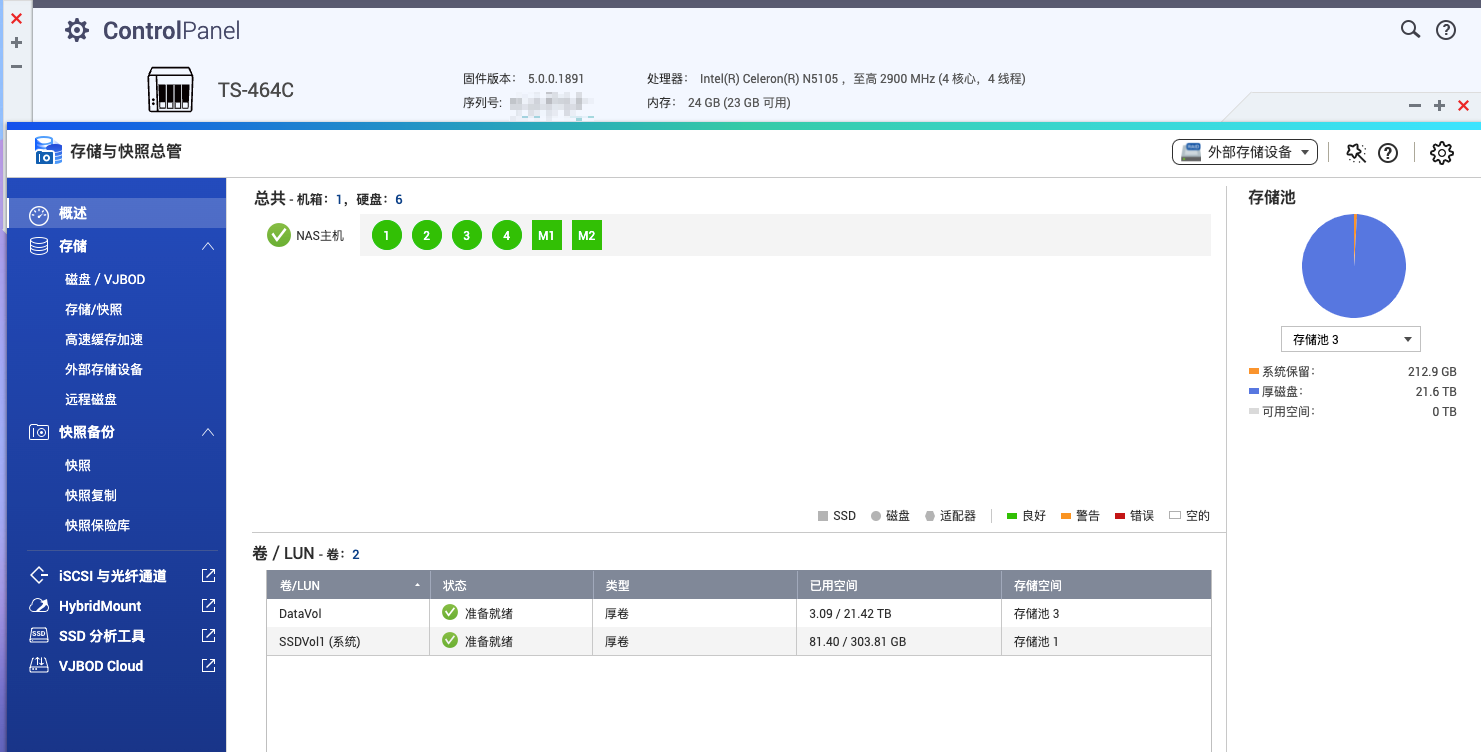Viewport: 1481px width, 752px height.
Task: Click external-link icon next to HybridMount
Action: (x=208, y=605)
